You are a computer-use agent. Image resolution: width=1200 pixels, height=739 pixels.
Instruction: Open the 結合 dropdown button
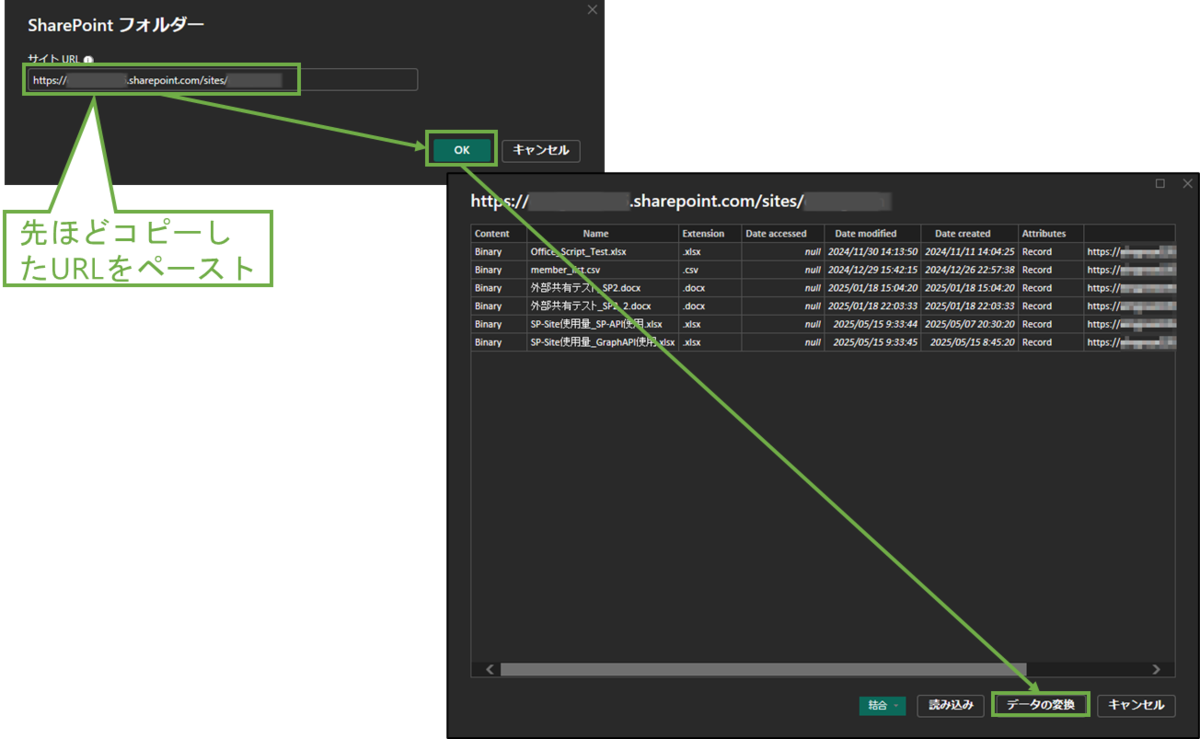(x=882, y=705)
